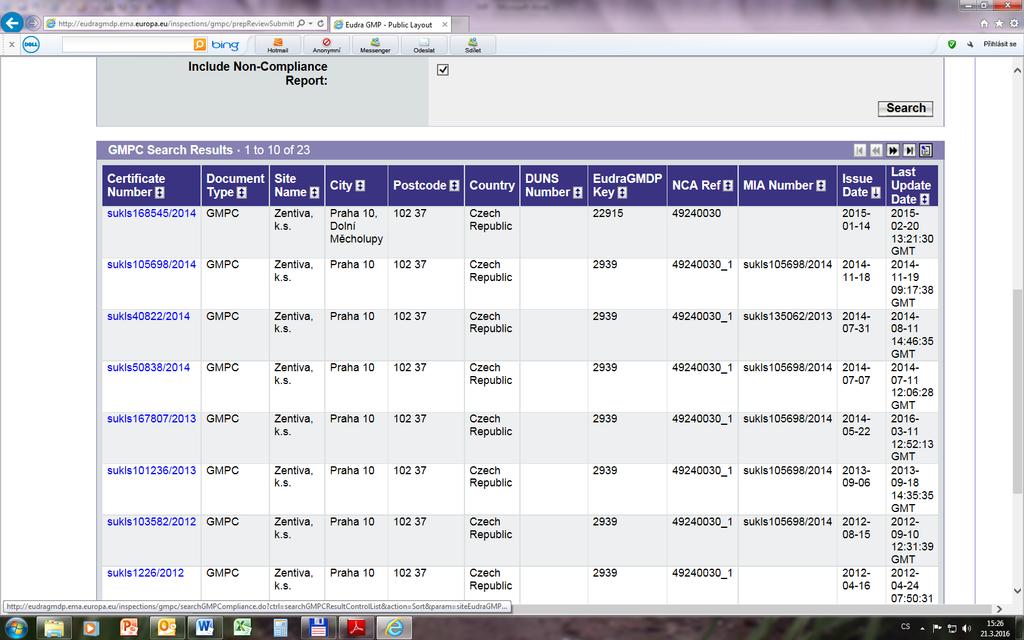Sort by Issue Date column

click(x=876, y=193)
